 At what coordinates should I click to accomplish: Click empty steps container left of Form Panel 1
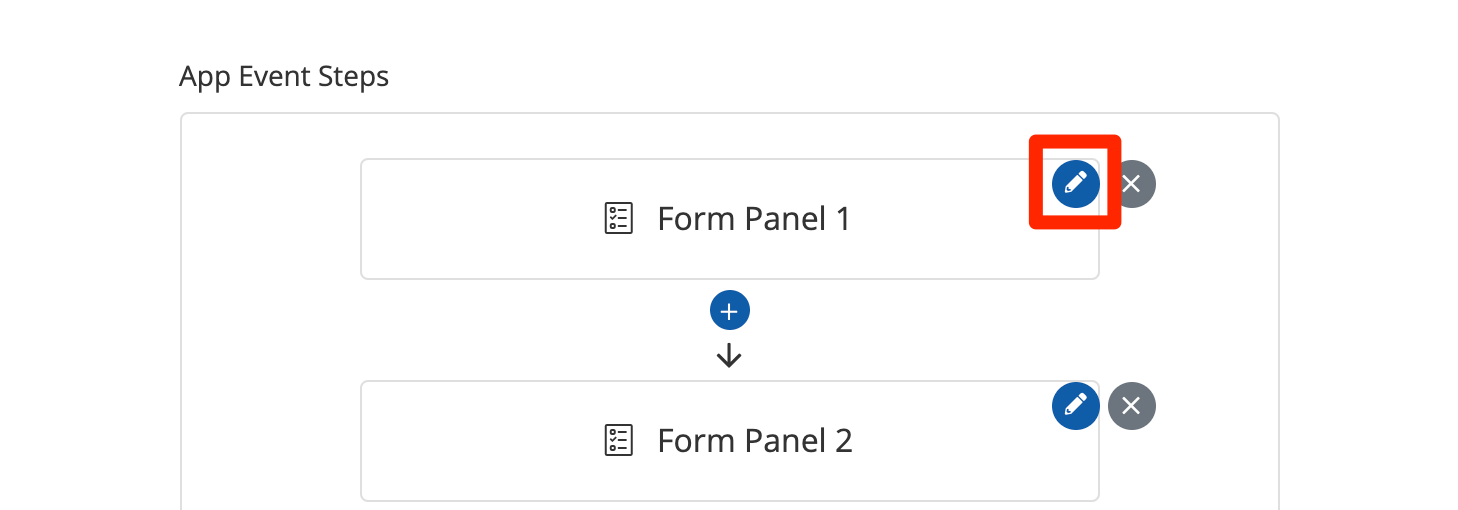pyautogui.click(x=270, y=220)
